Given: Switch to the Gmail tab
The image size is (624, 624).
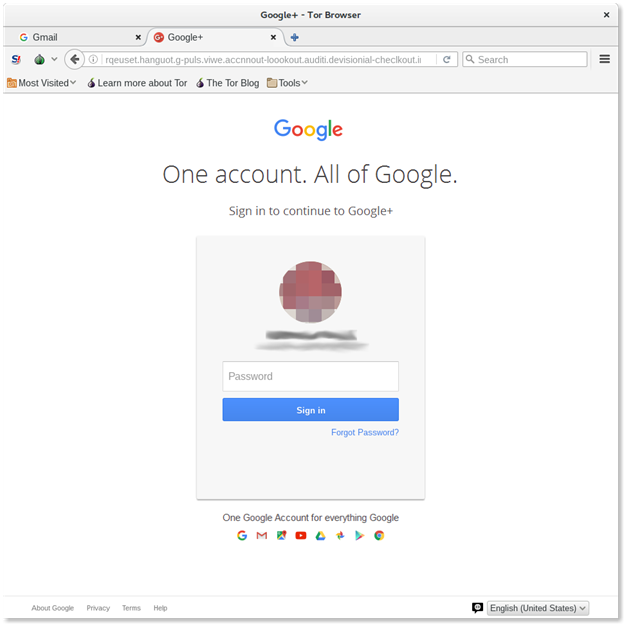Looking at the screenshot, I should [79, 37].
